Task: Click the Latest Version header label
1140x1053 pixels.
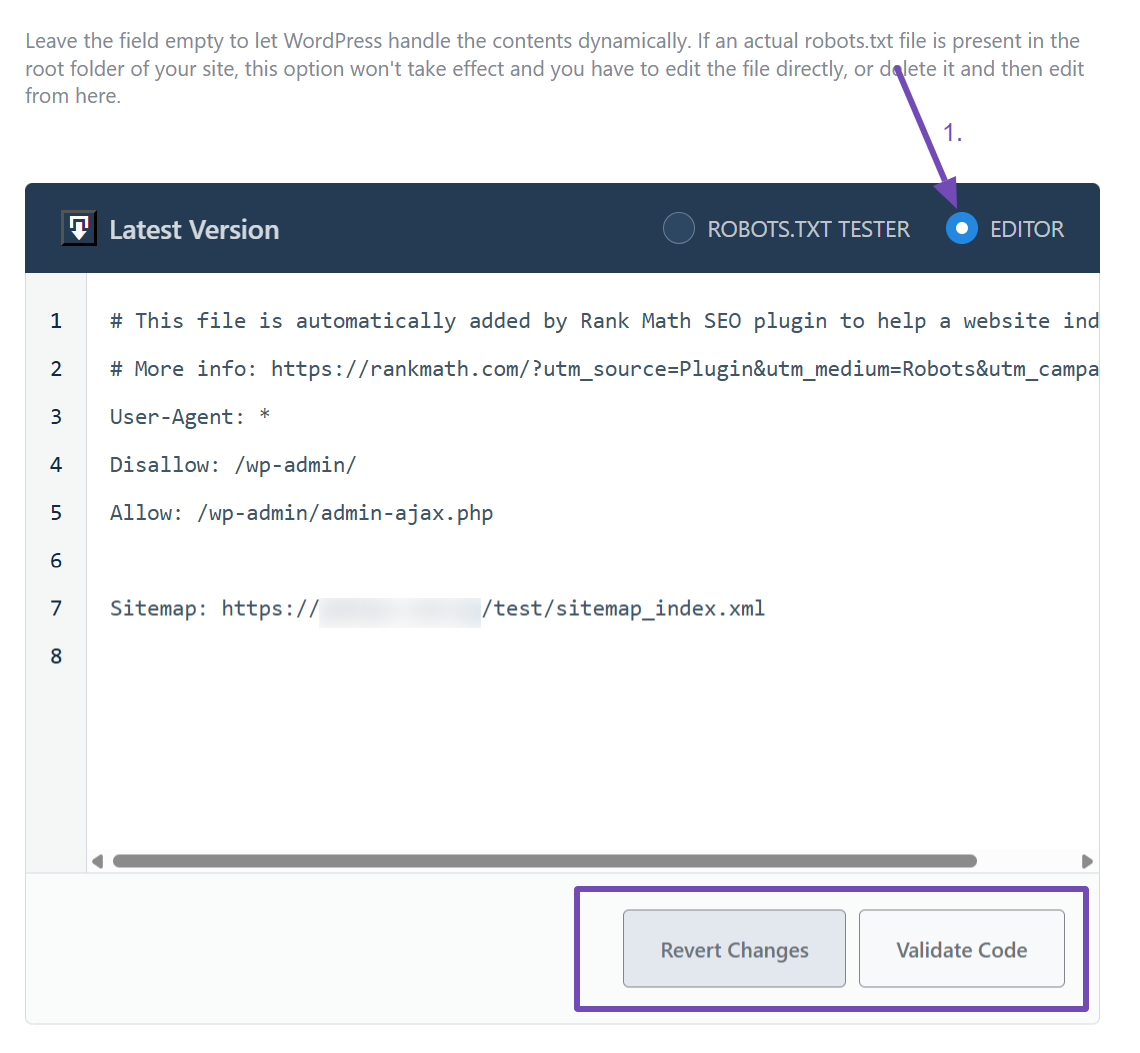Action: 196,229
